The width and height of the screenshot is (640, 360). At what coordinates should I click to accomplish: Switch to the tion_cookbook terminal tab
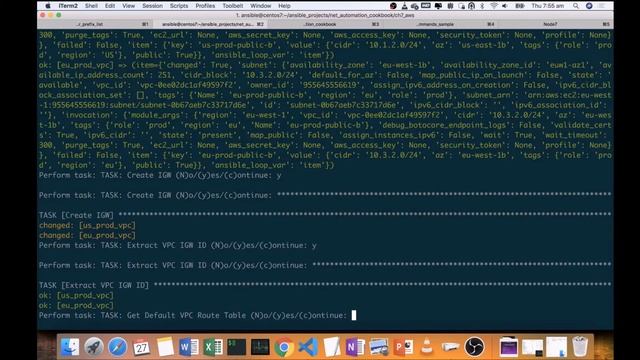[324, 24]
